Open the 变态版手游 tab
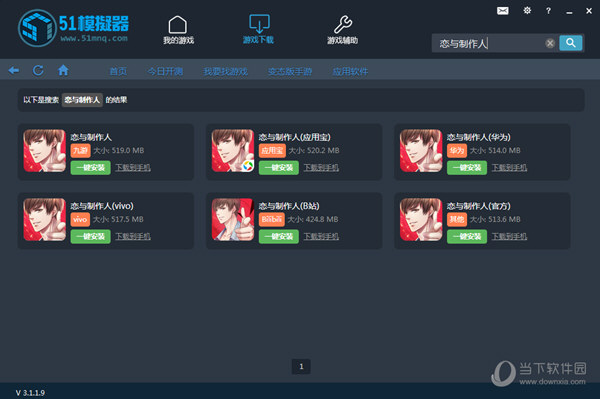The image size is (600, 399). pos(290,71)
